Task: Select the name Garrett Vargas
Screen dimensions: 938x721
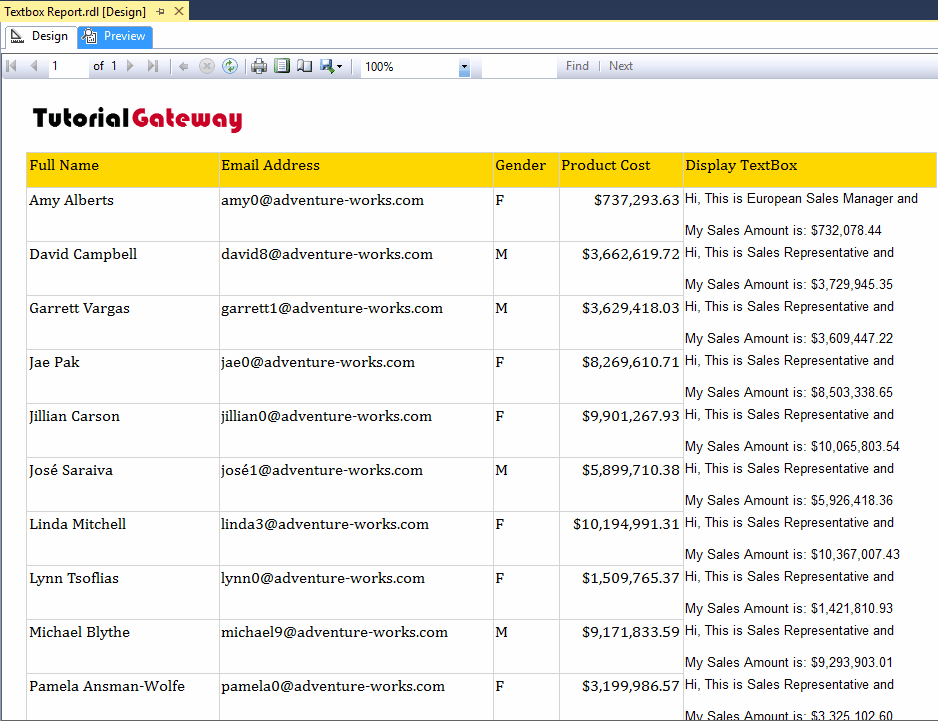Action: (80, 308)
